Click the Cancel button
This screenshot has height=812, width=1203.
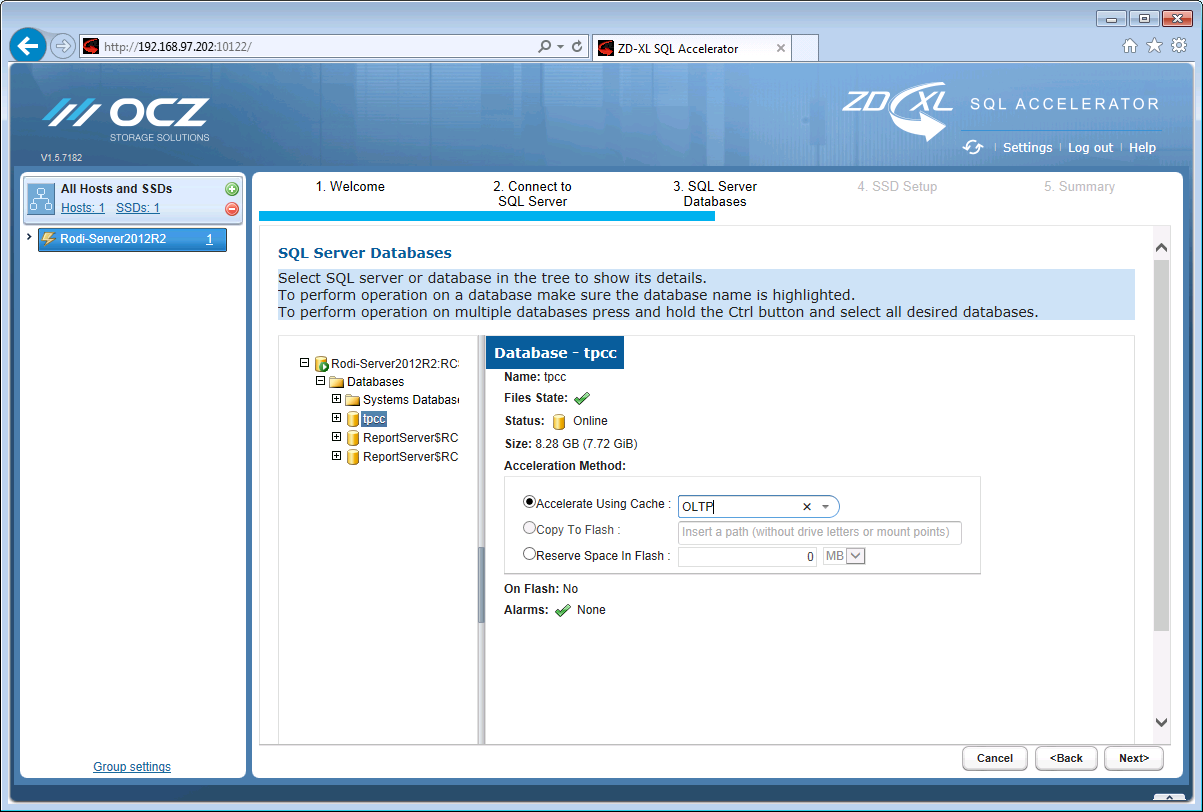(x=995, y=758)
